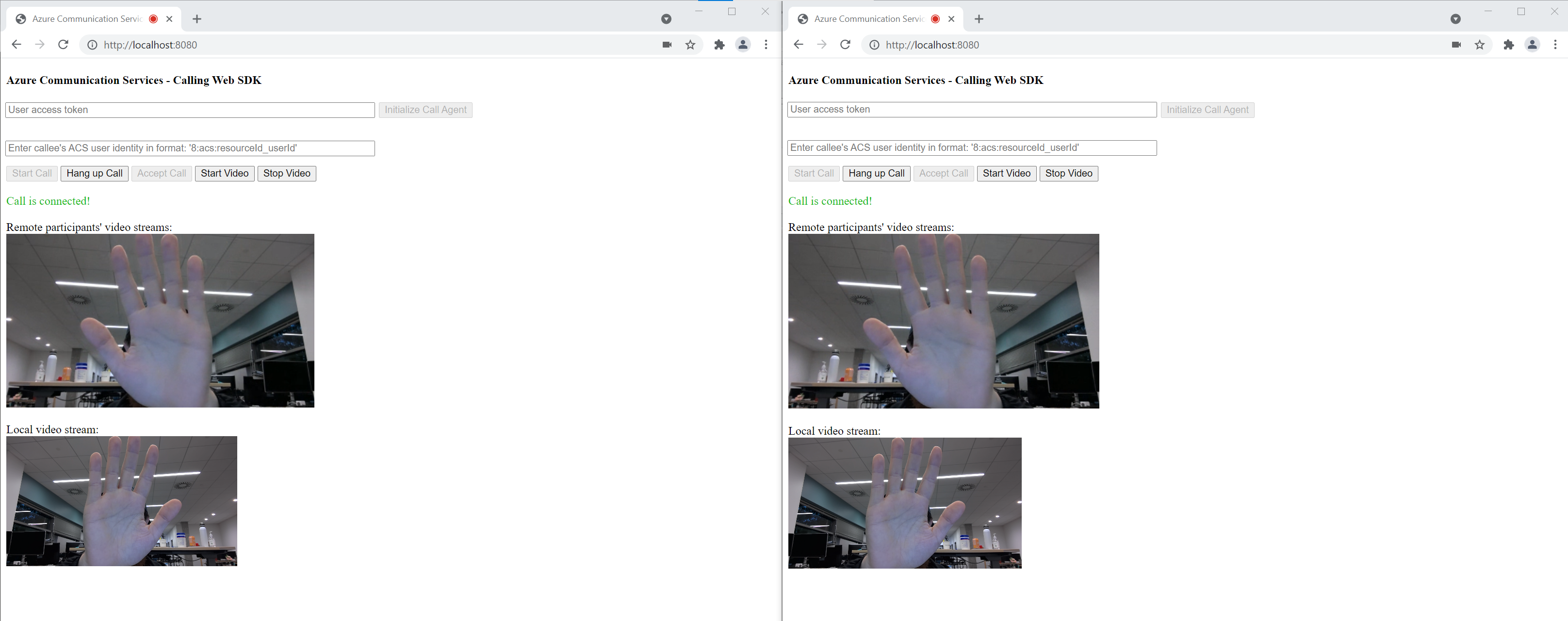Click the Initialize Call Agent button right
1568x621 pixels.
click(x=1207, y=109)
